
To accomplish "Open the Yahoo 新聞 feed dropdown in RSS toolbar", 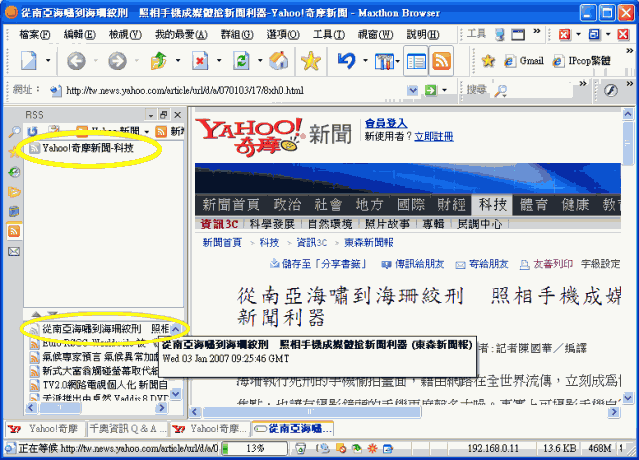I will pos(146,132).
